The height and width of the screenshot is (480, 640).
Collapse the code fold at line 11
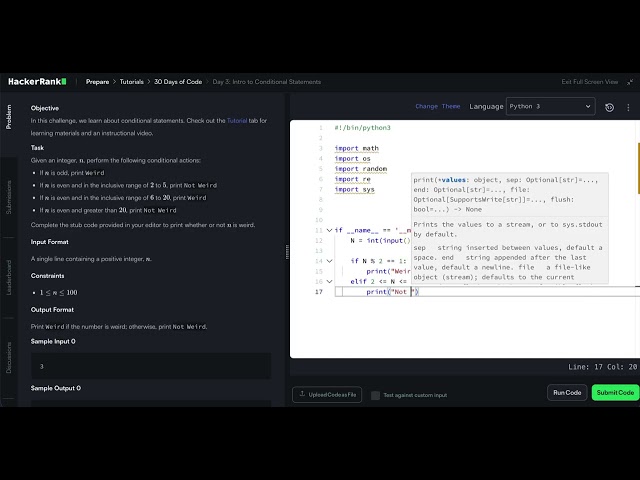pos(329,230)
